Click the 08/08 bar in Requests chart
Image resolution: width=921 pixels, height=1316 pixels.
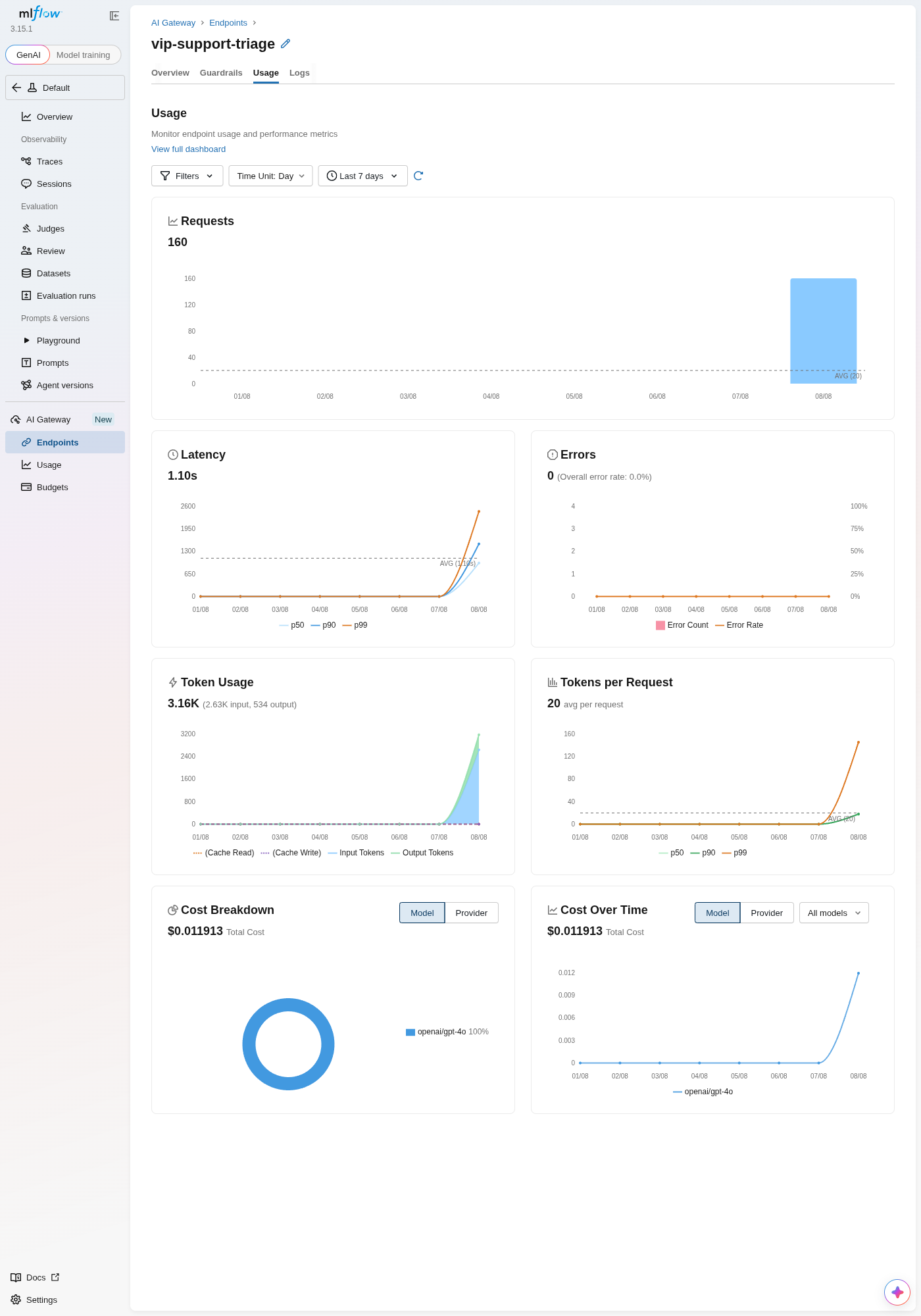tap(823, 330)
